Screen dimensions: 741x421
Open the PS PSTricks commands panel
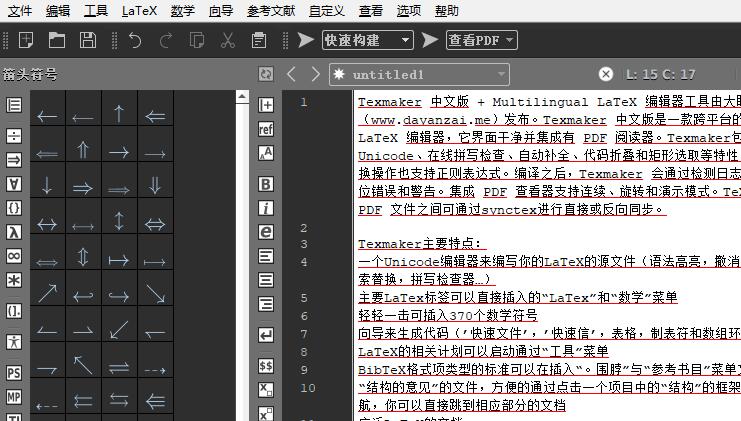14,373
